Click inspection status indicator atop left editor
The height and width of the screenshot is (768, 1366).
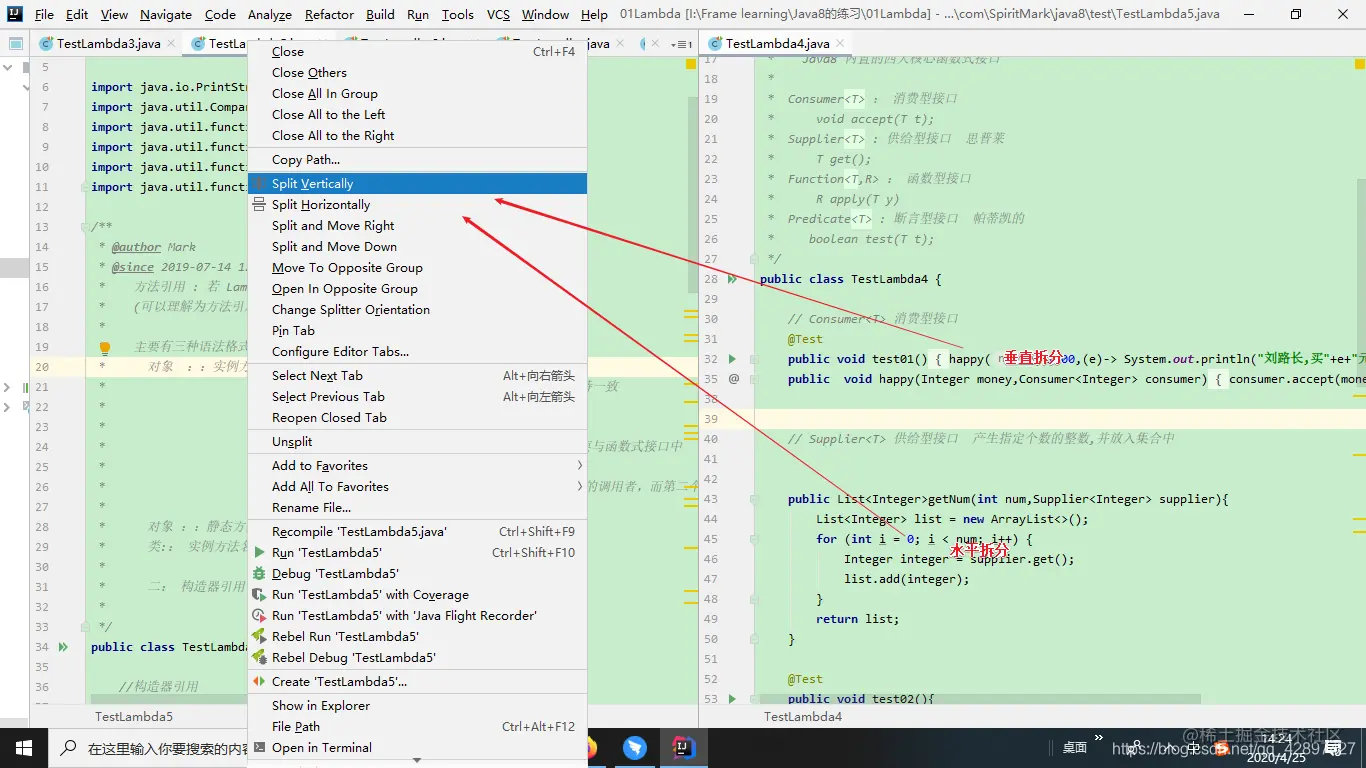click(690, 64)
